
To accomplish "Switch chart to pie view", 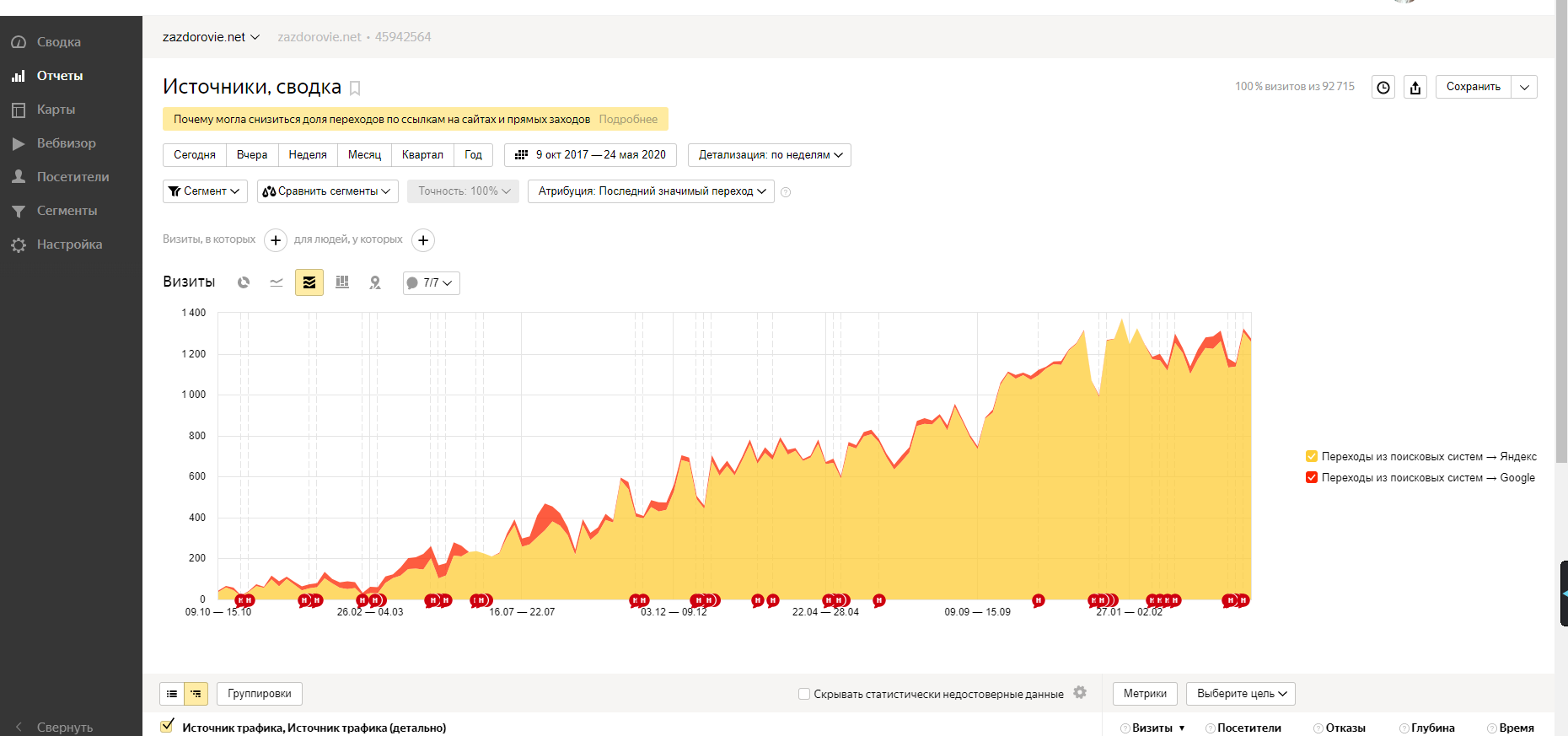I will tap(244, 282).
